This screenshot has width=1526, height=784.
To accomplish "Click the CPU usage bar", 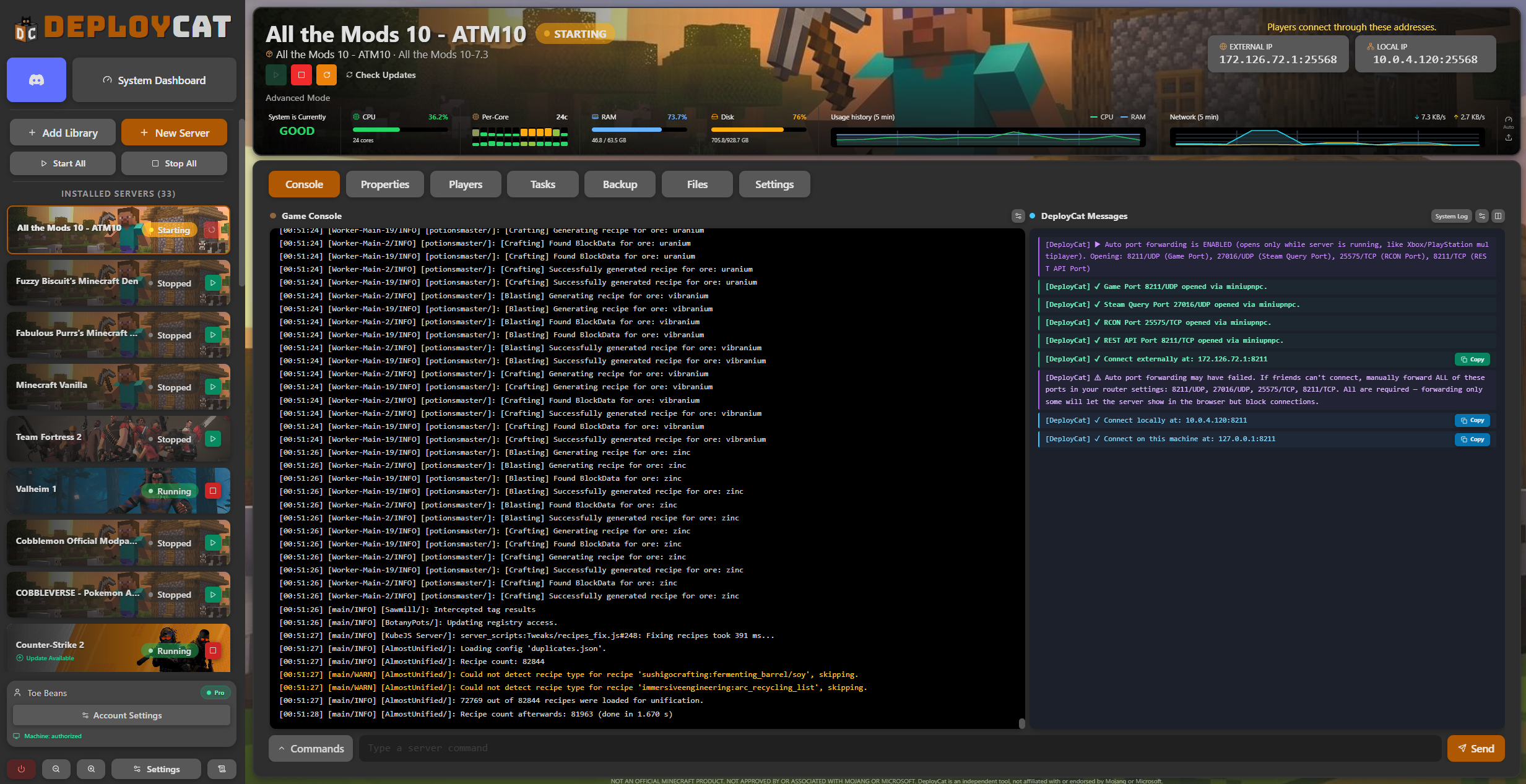I will [400, 130].
